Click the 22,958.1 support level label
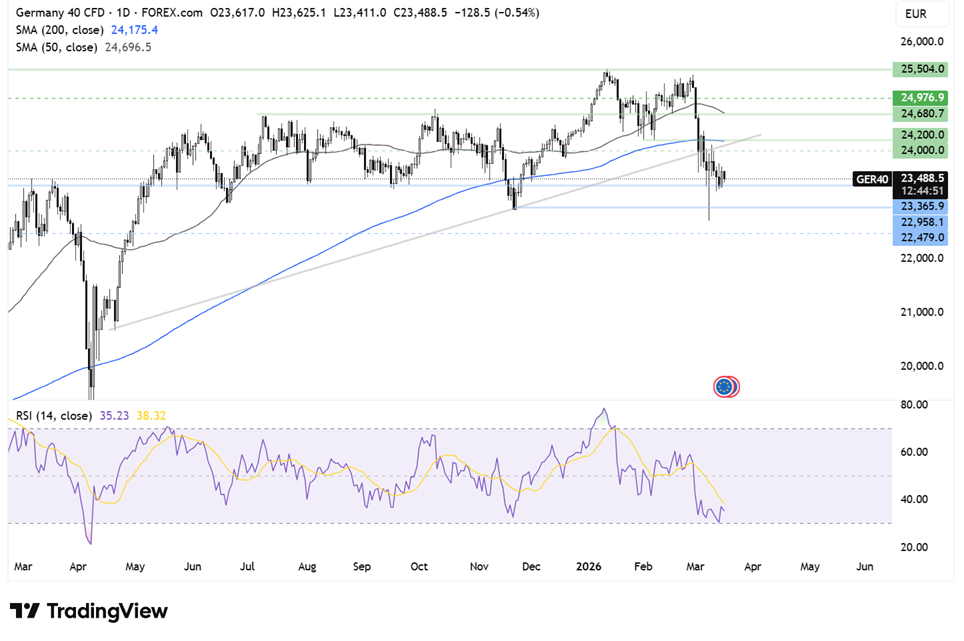The height and width of the screenshot is (641, 964). coord(921,222)
